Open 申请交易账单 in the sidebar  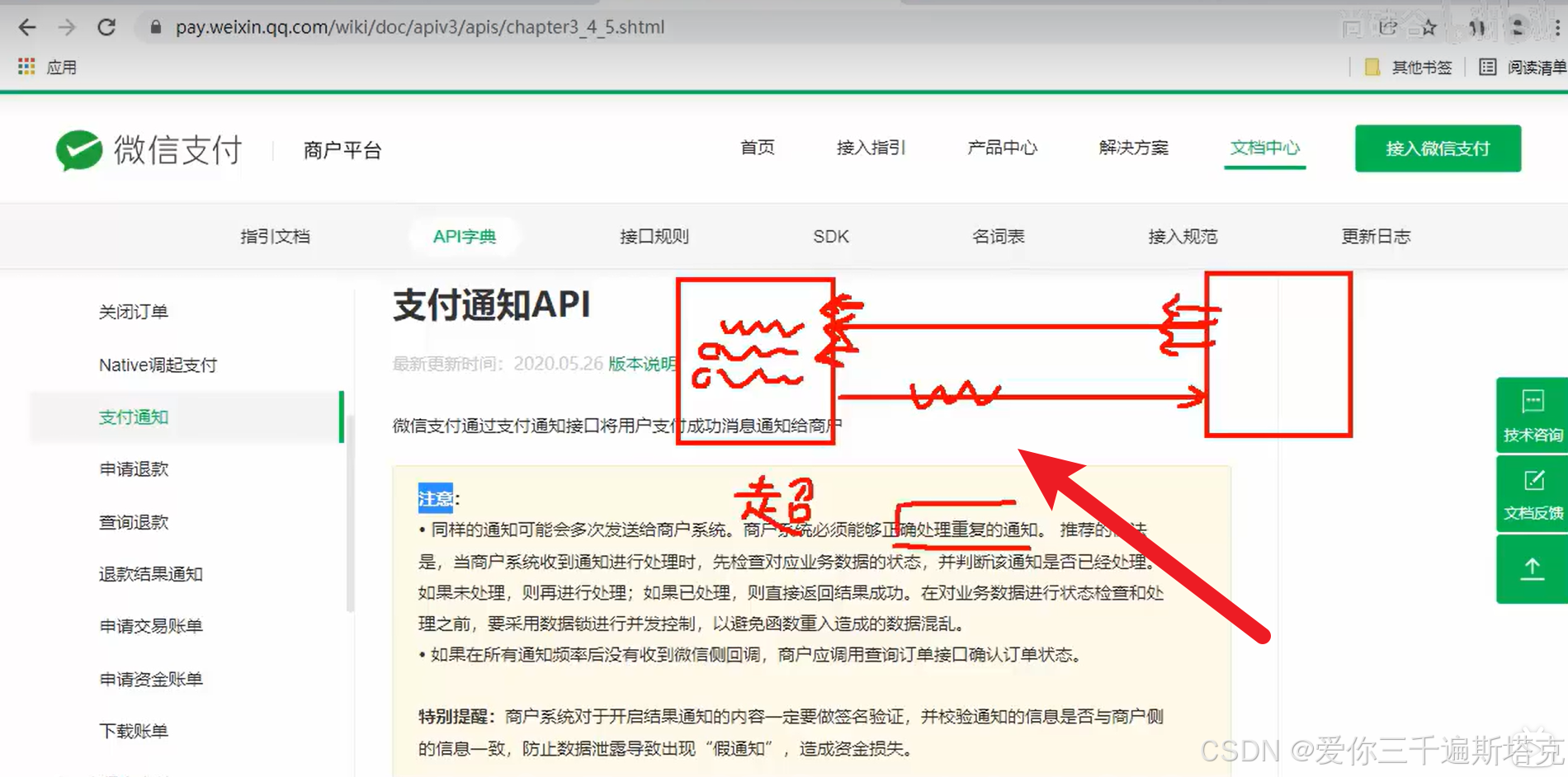pos(150,626)
